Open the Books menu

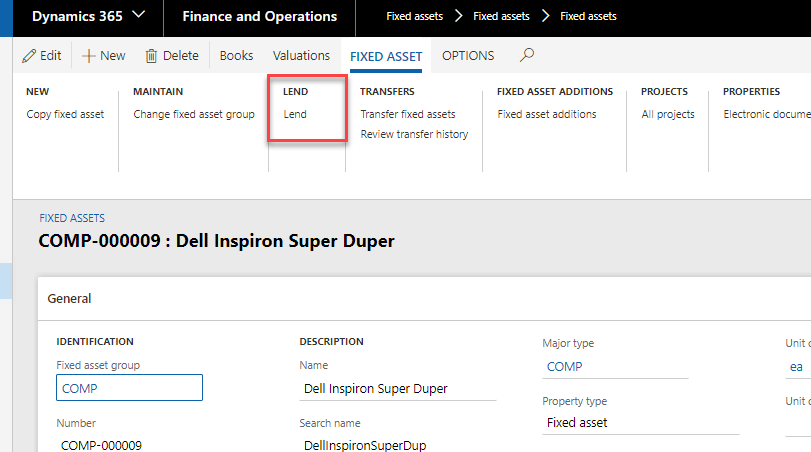pyautogui.click(x=236, y=55)
